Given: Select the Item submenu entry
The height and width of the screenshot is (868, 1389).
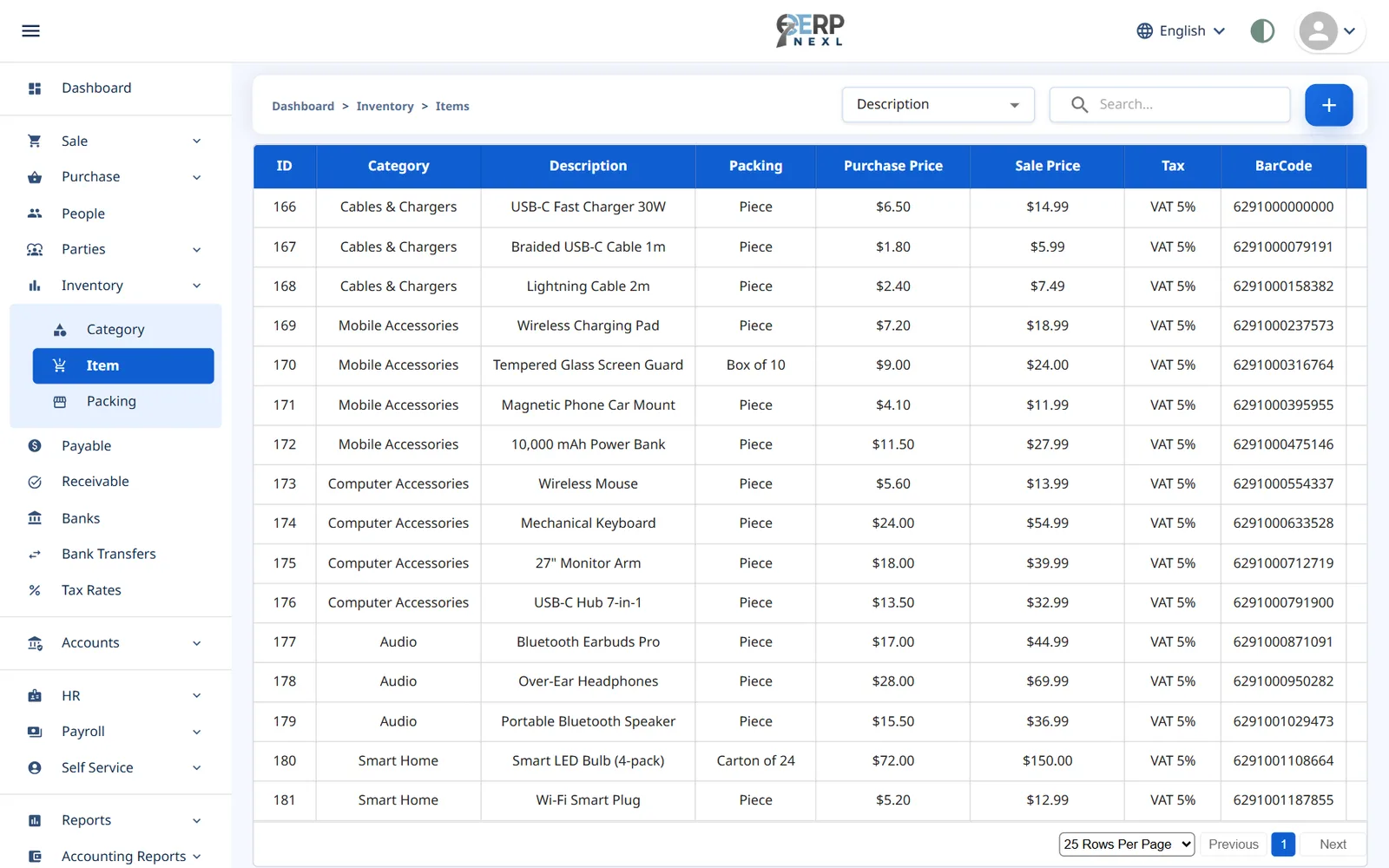Looking at the screenshot, I should [x=123, y=366].
